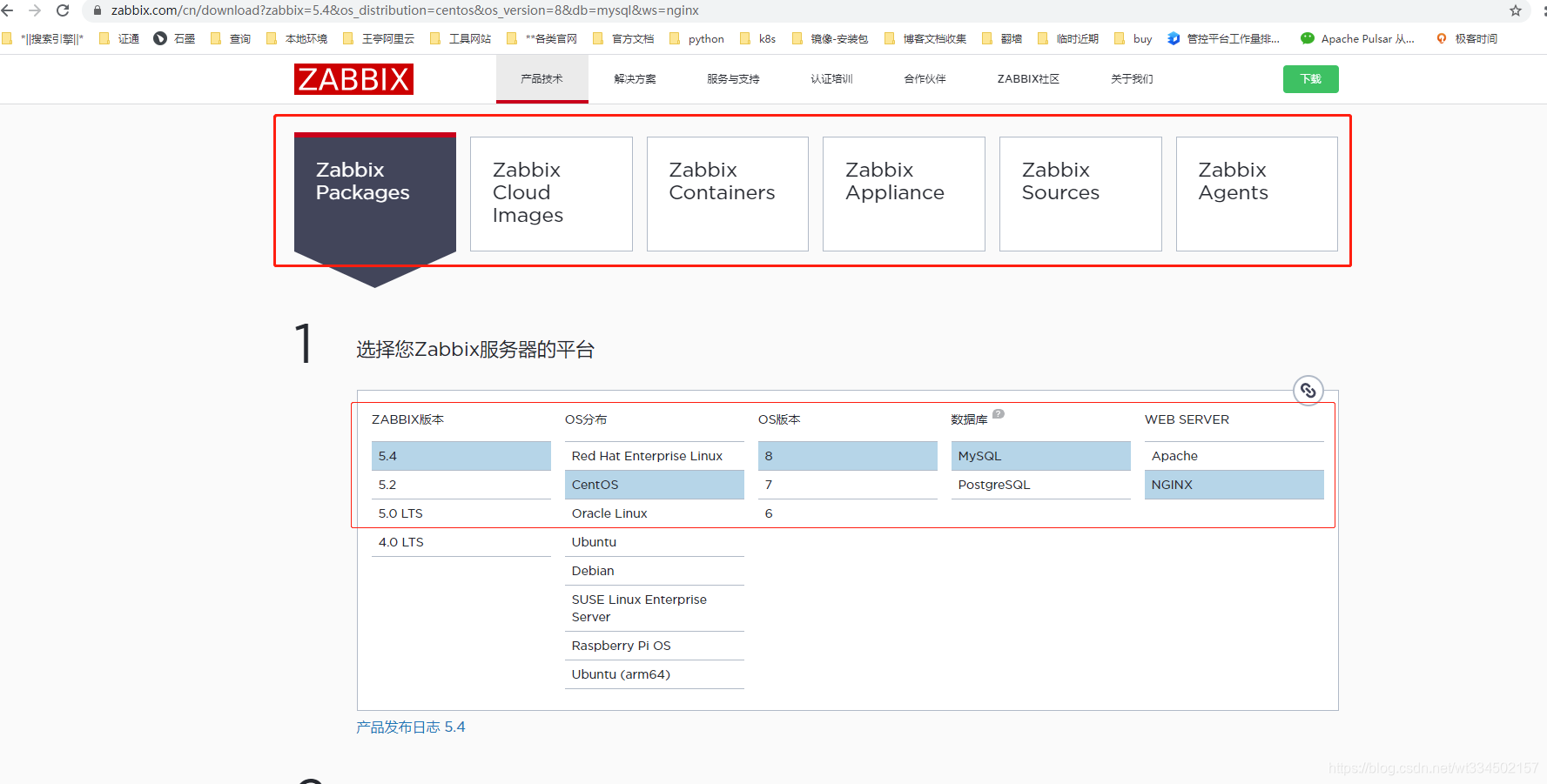Open the 服务与支持 menu
The height and width of the screenshot is (784, 1547).
pos(733,78)
